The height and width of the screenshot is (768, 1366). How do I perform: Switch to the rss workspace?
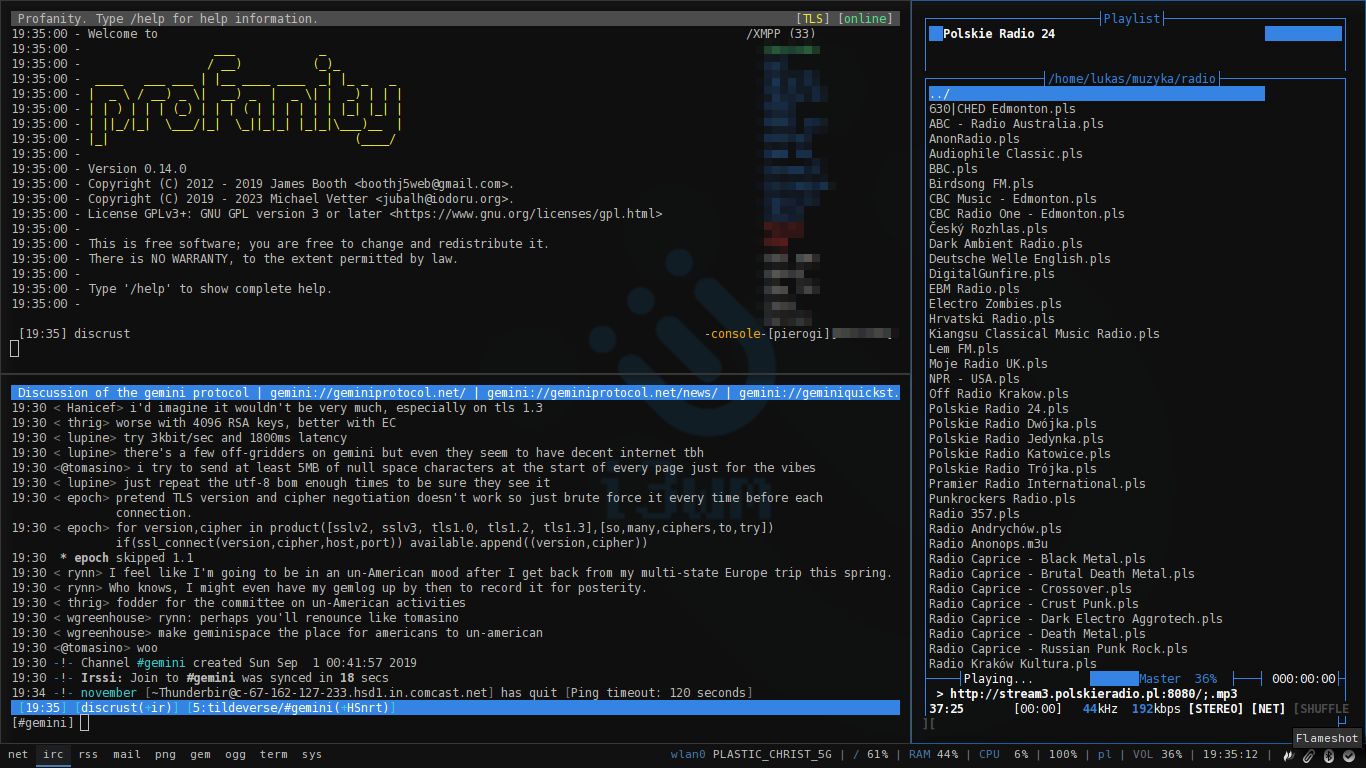pyautogui.click(x=88, y=755)
